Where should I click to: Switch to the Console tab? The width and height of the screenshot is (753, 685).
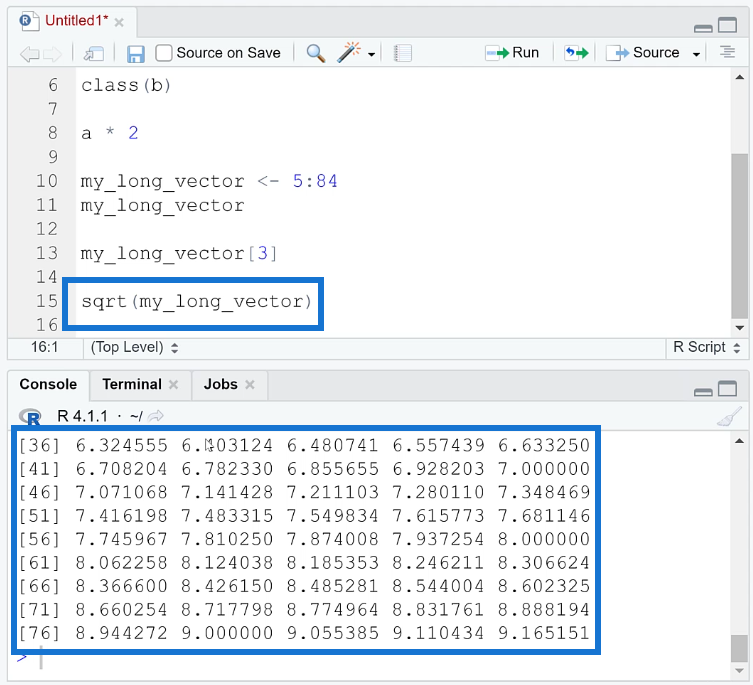(48, 384)
